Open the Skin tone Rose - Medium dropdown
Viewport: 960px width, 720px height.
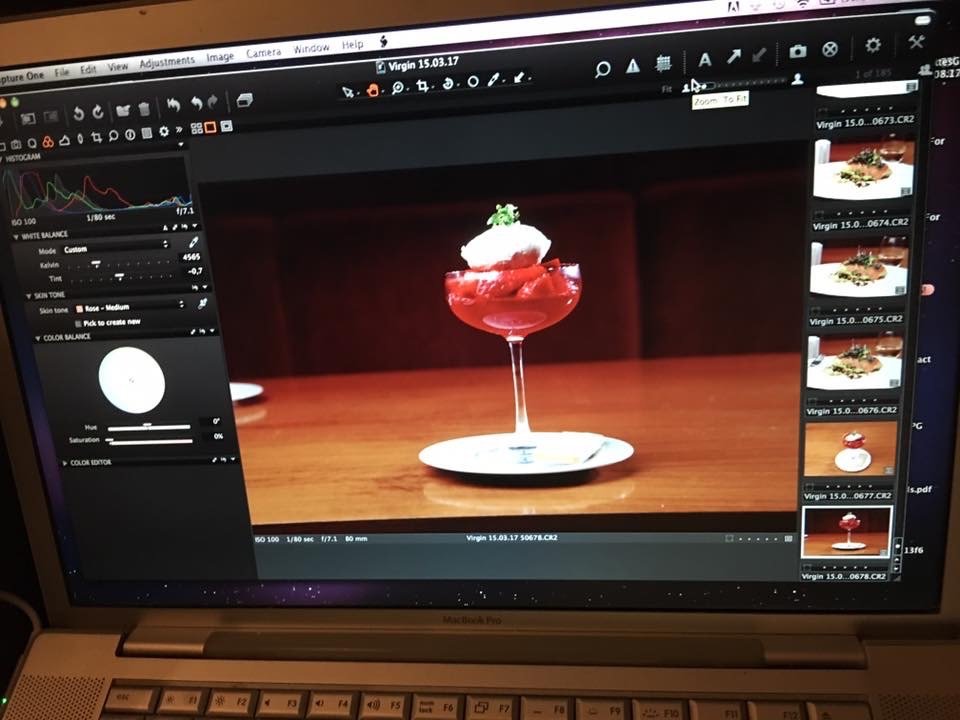(129, 307)
